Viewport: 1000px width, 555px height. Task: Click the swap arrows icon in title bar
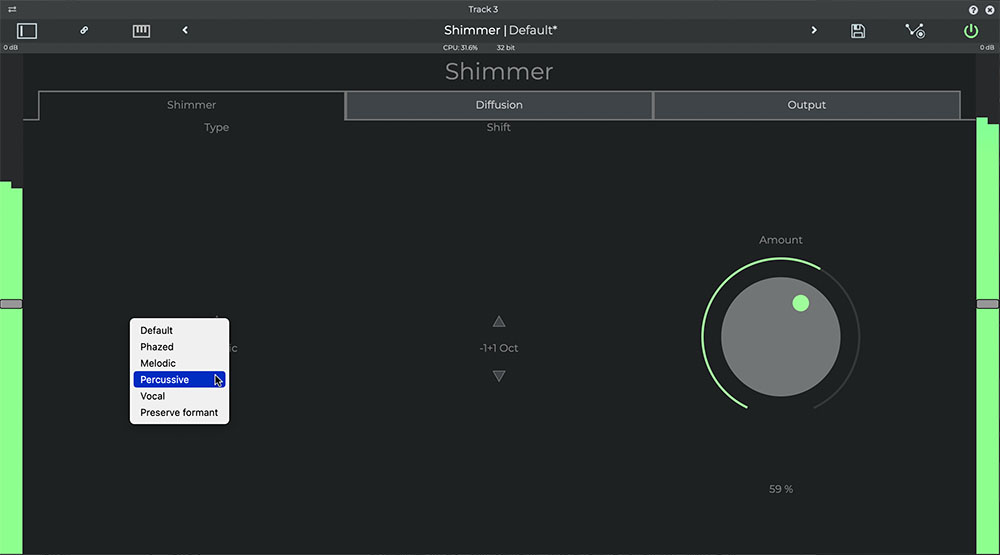(x=12, y=9)
